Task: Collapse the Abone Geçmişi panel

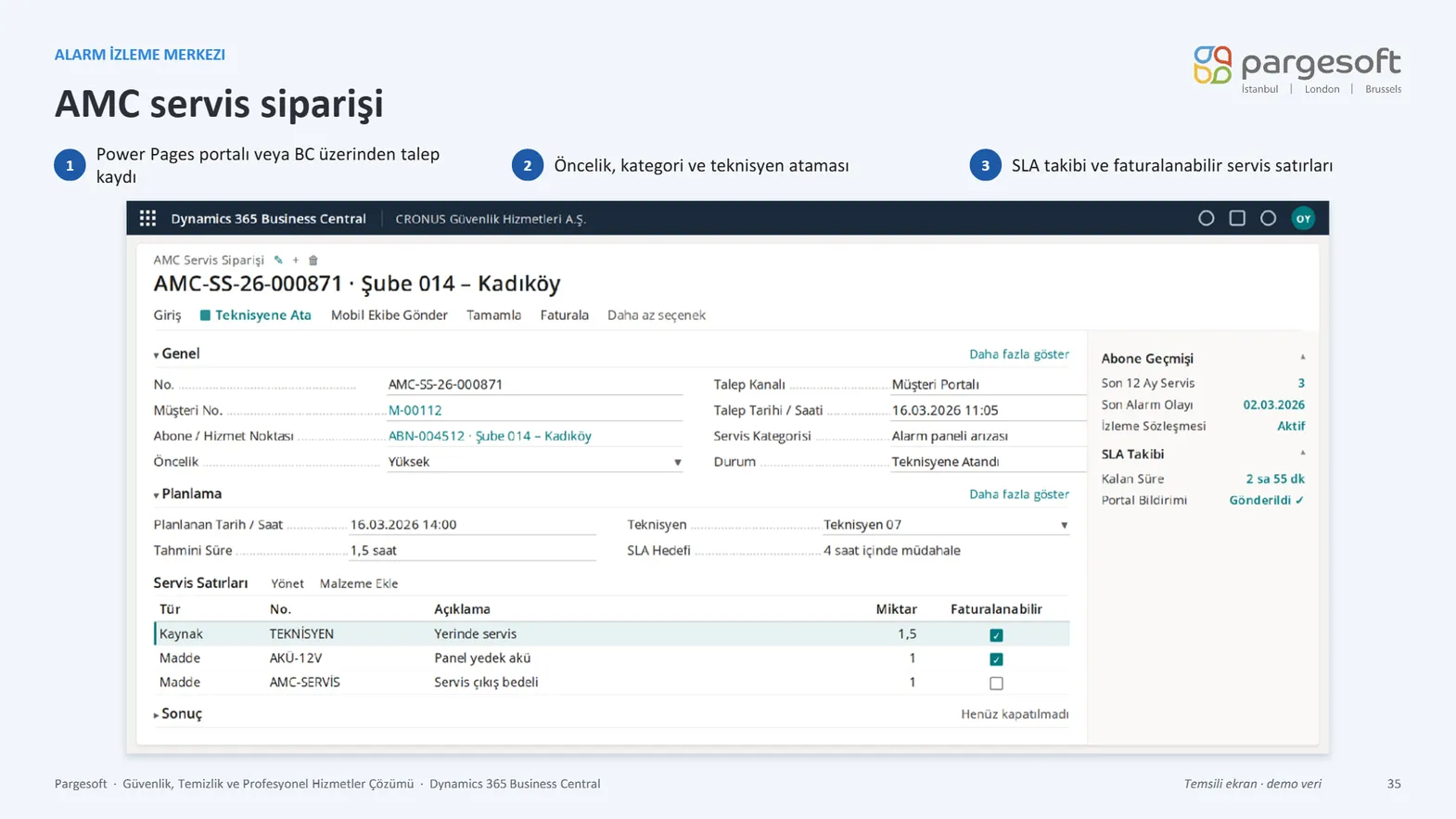Action: click(1302, 357)
